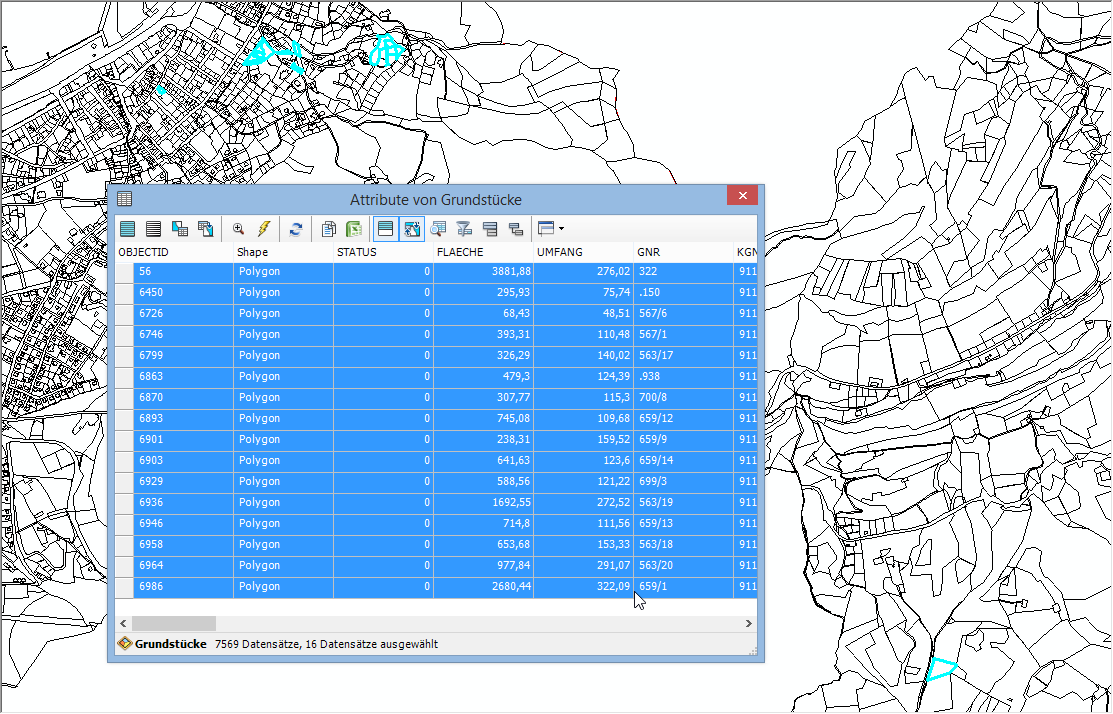Image resolution: width=1113 pixels, height=714 pixels.
Task: Toggle the show selected records only button
Action: pyautogui.click(x=385, y=229)
